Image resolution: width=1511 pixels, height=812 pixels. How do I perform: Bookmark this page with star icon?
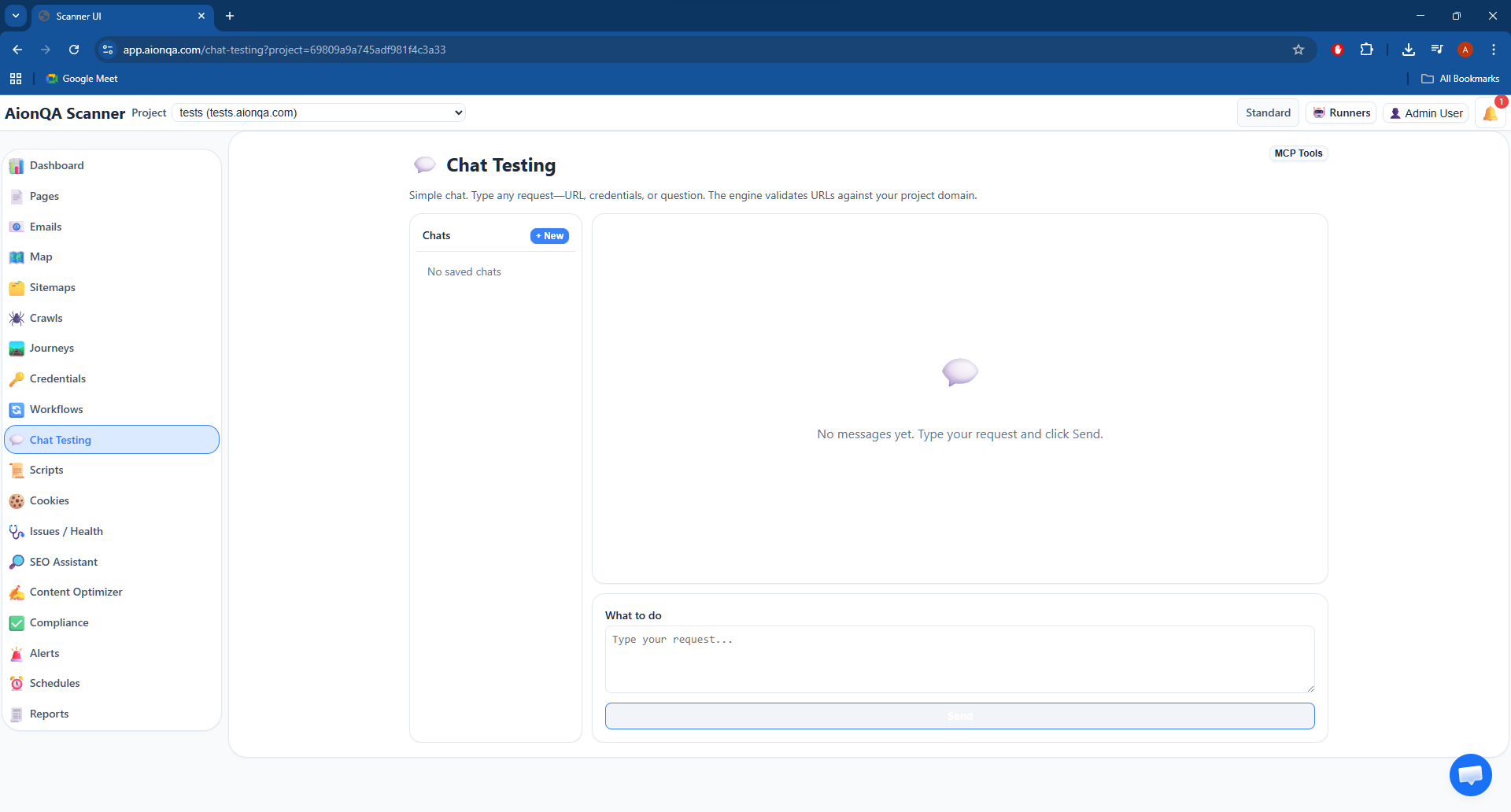(x=1299, y=50)
